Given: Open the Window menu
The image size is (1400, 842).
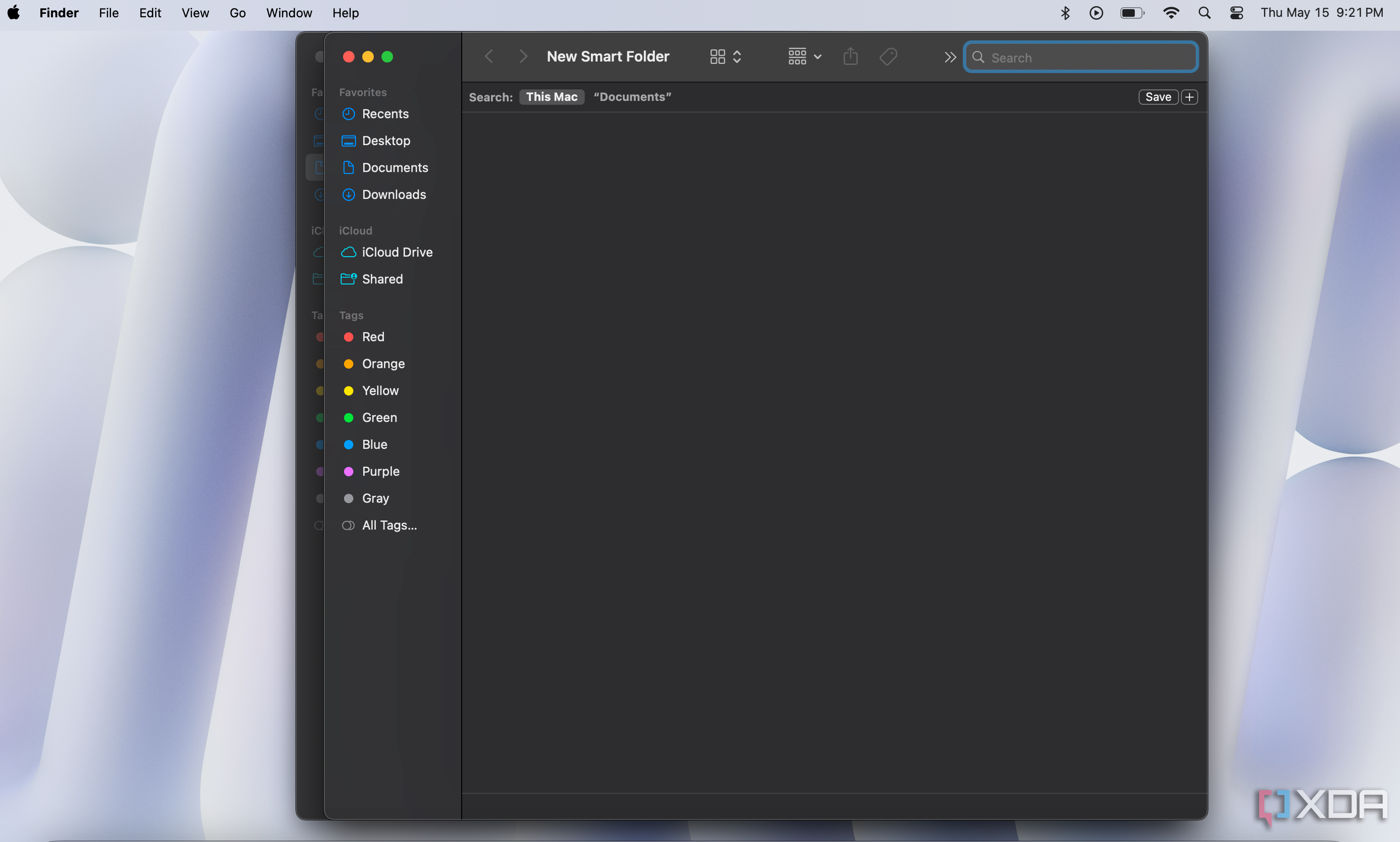Looking at the screenshot, I should 289,12.
